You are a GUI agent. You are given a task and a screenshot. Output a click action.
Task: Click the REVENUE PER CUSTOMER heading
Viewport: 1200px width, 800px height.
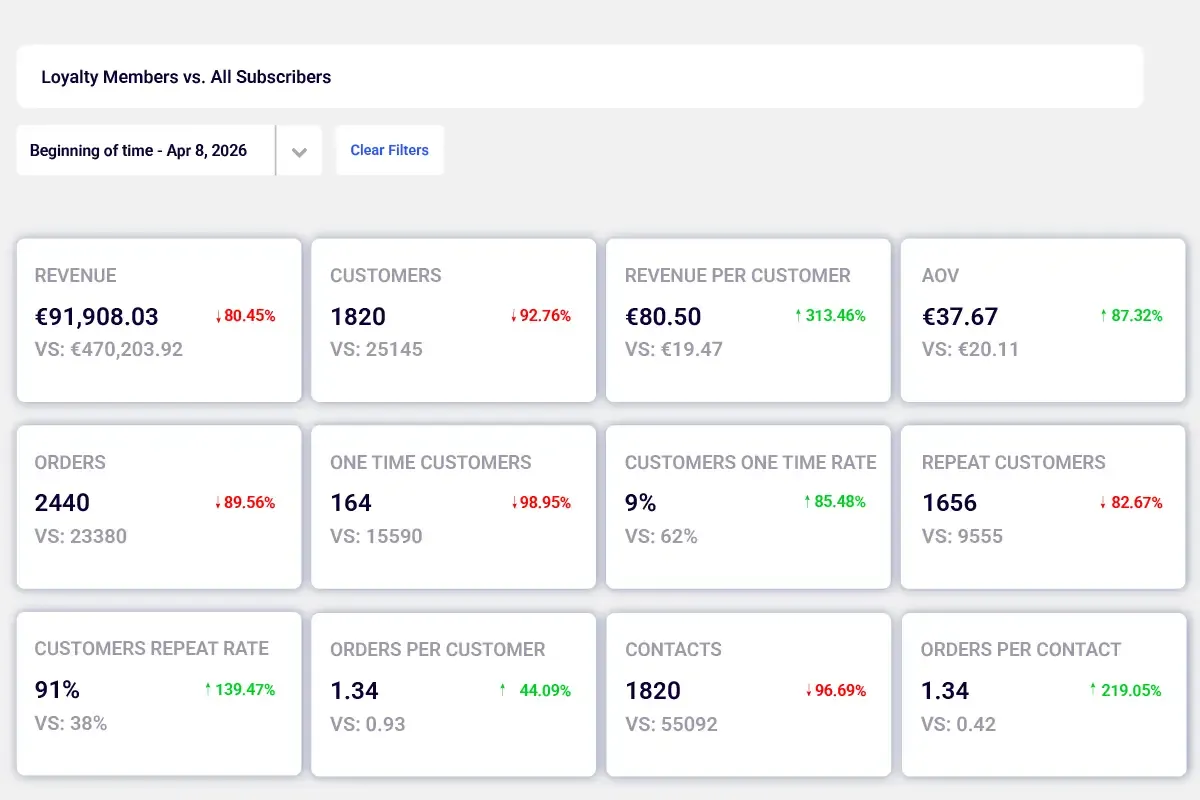click(738, 276)
